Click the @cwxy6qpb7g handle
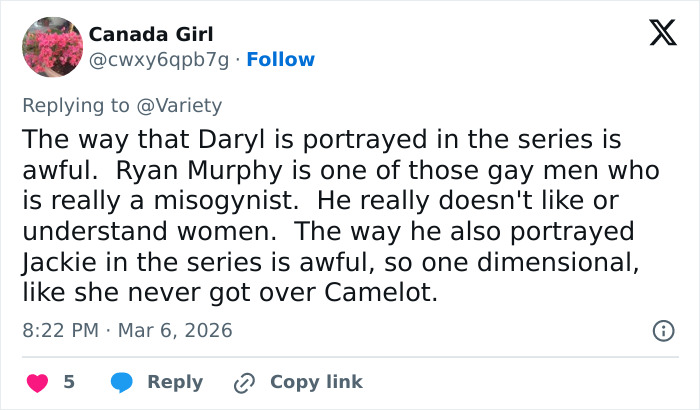Screen dimensions: 700x410 tap(161, 60)
